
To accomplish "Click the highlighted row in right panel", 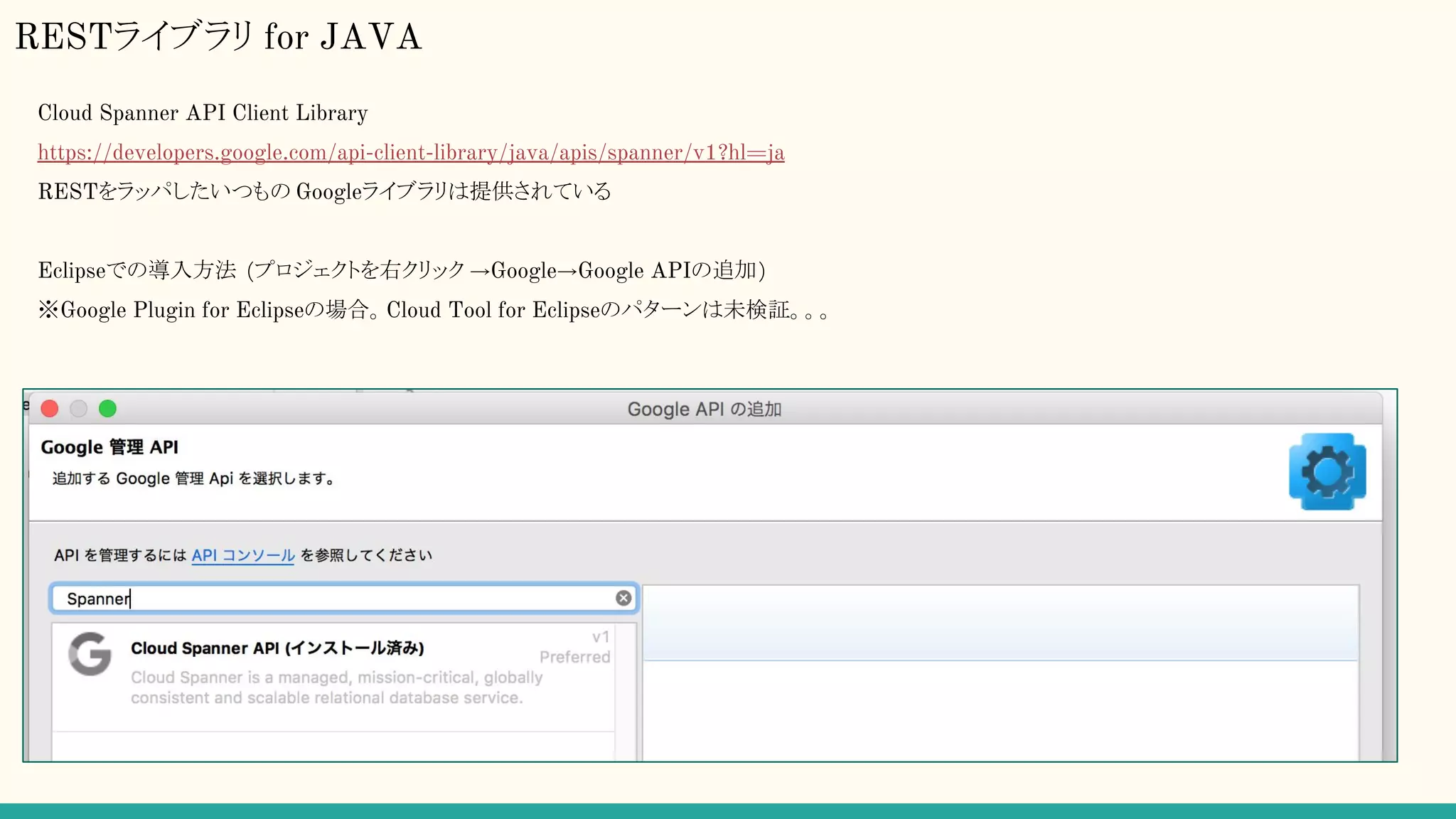I will (x=1001, y=623).
